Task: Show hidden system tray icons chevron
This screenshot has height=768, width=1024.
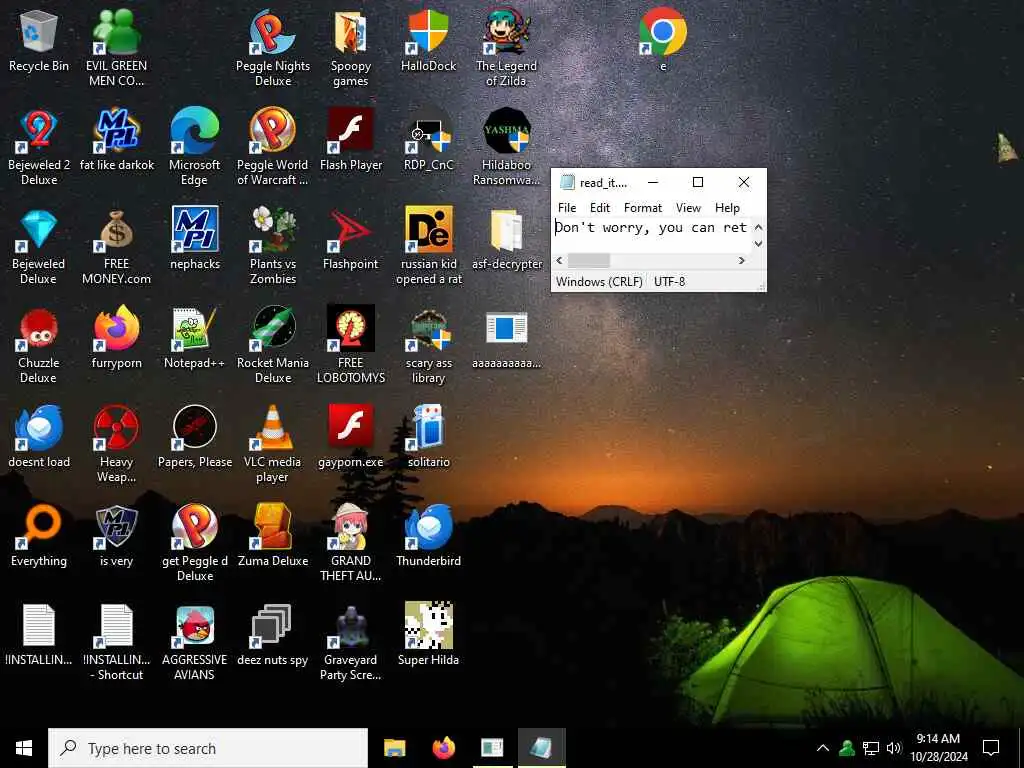Action: 823,748
